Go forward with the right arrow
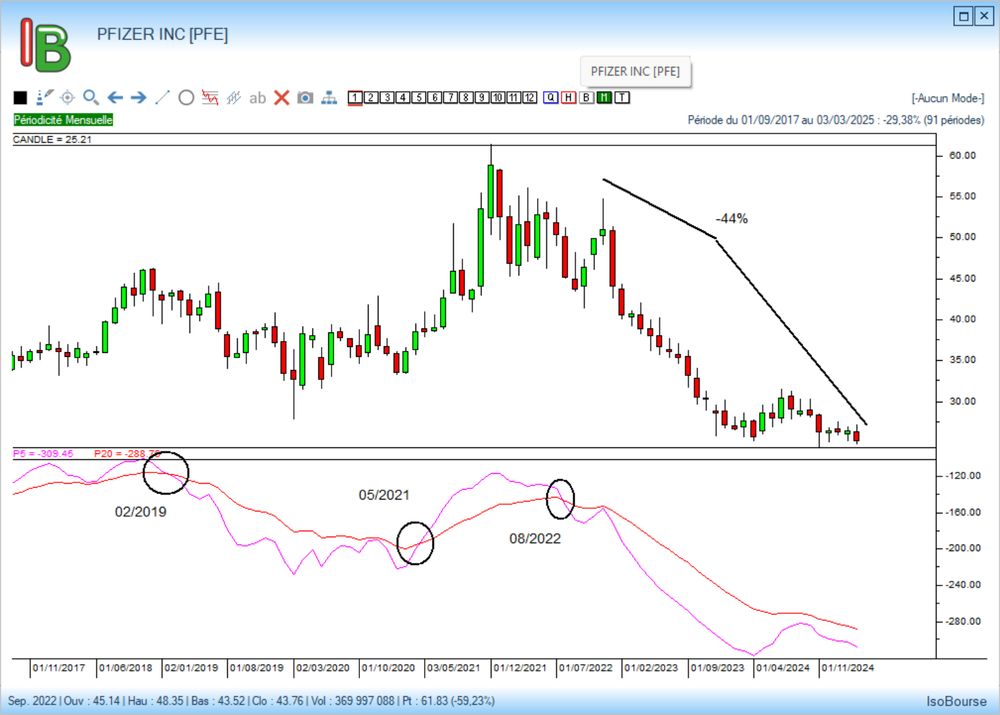 tap(138, 98)
